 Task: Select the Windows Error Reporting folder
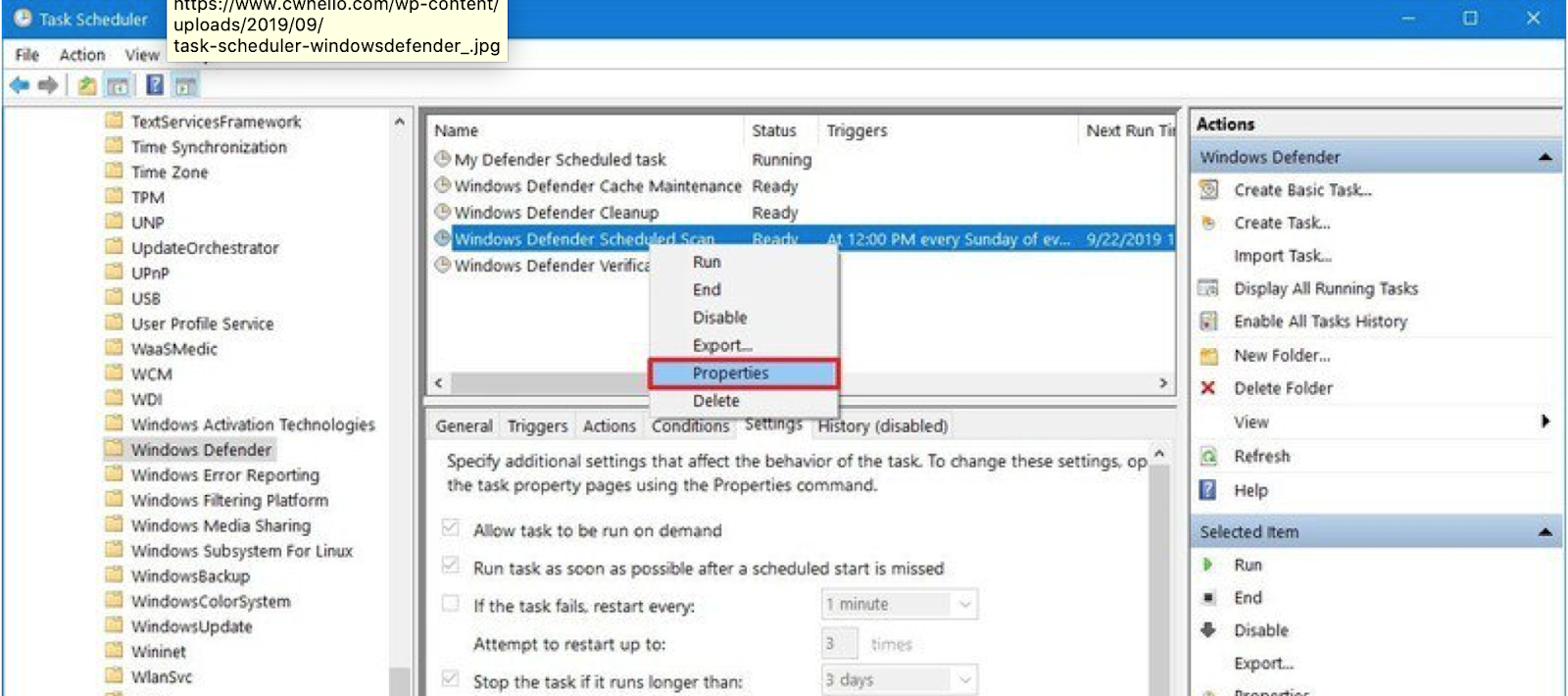(x=224, y=474)
